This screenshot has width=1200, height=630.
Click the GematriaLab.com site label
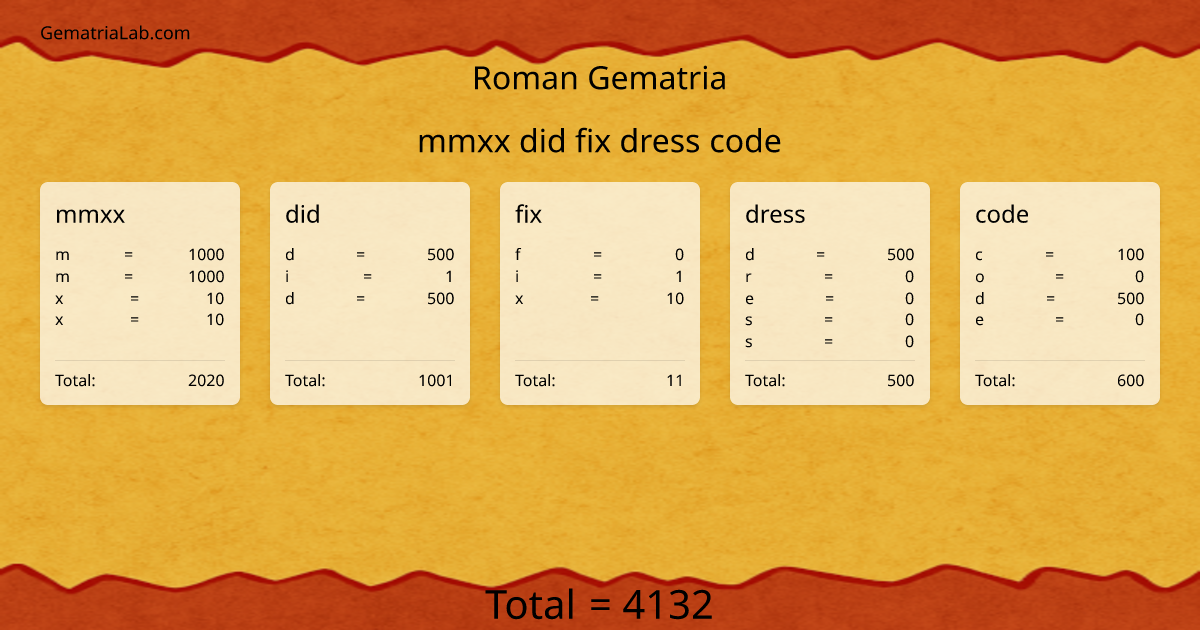tap(115, 33)
